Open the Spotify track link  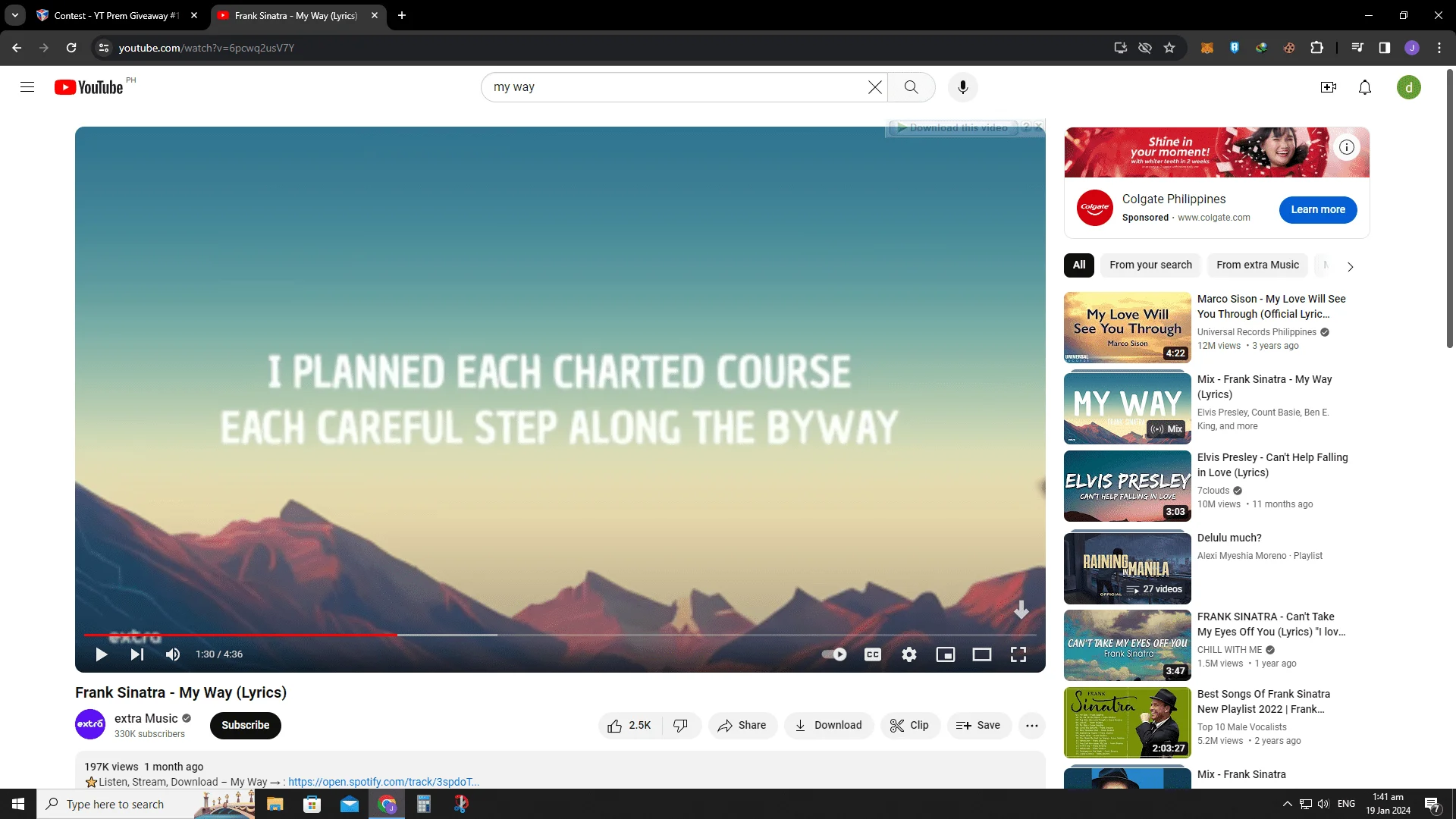coord(384,782)
